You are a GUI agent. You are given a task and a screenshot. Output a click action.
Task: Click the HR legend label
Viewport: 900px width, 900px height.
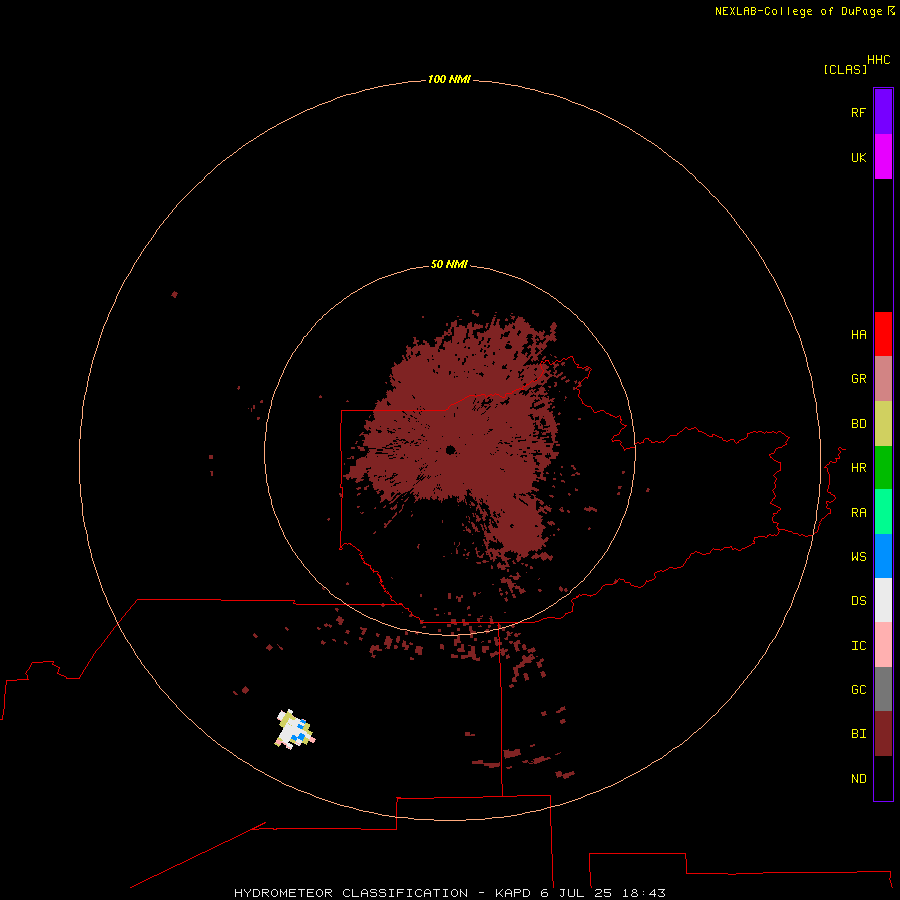(x=858, y=468)
